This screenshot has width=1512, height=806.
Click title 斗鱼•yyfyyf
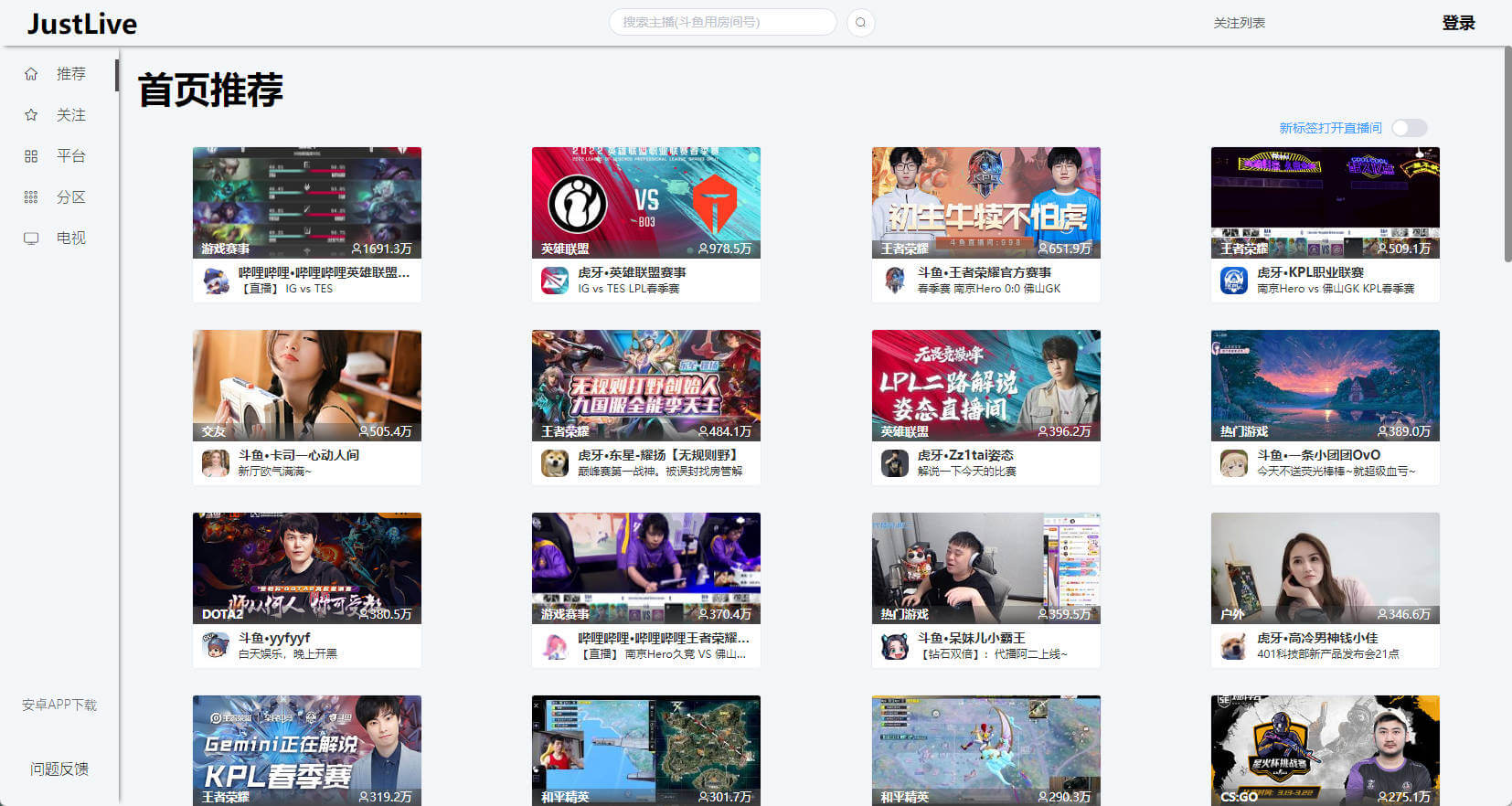tap(274, 638)
